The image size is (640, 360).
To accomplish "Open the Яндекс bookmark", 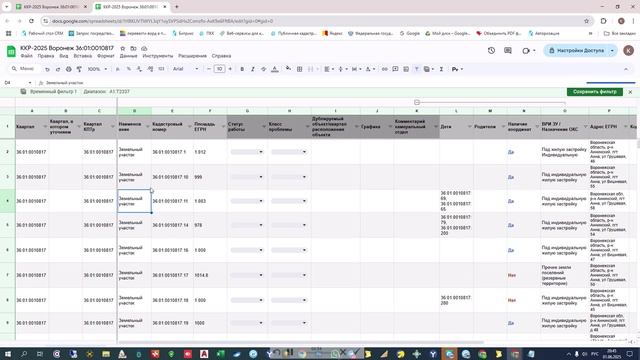I will [332, 33].
